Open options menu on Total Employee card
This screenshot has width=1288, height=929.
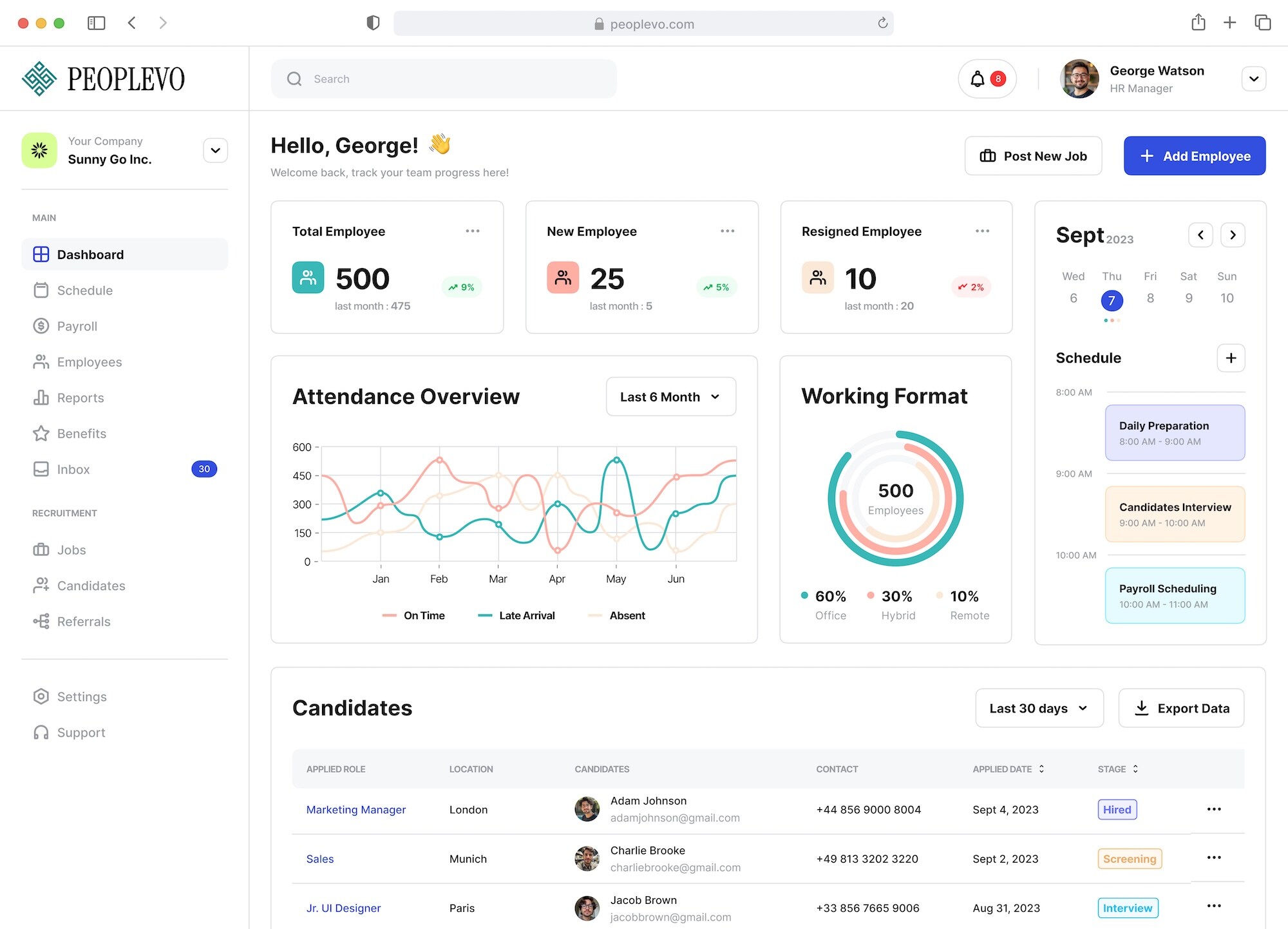[x=473, y=231]
